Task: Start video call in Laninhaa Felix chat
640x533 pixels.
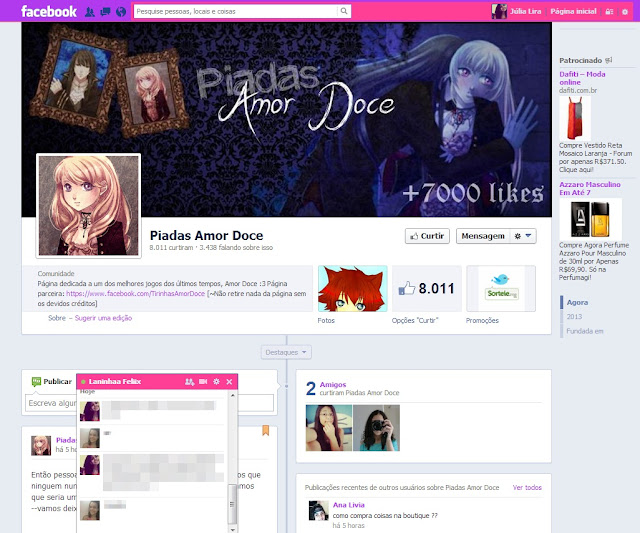Action: 203,382
